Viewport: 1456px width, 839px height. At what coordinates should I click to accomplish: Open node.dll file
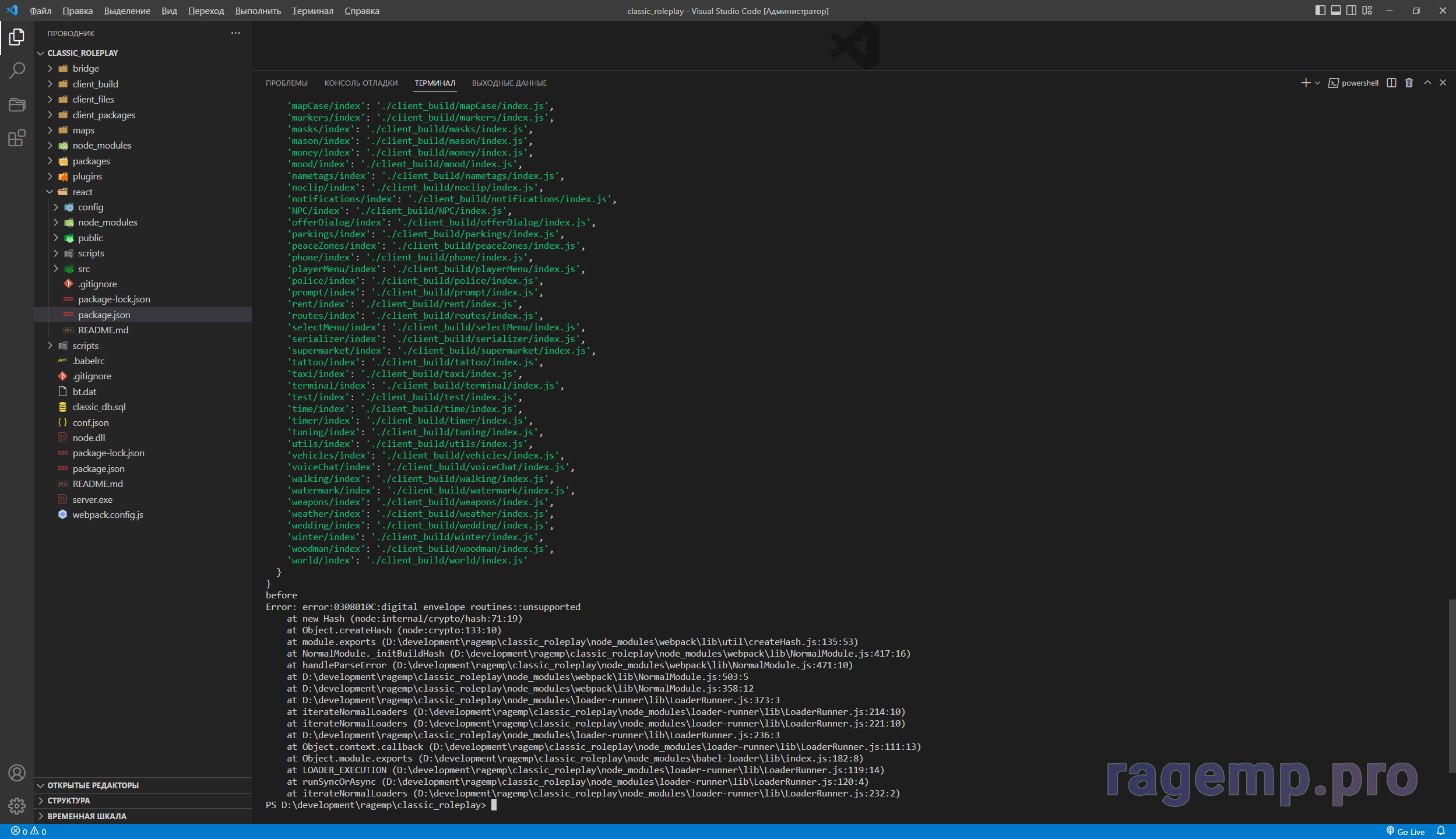pos(143,438)
